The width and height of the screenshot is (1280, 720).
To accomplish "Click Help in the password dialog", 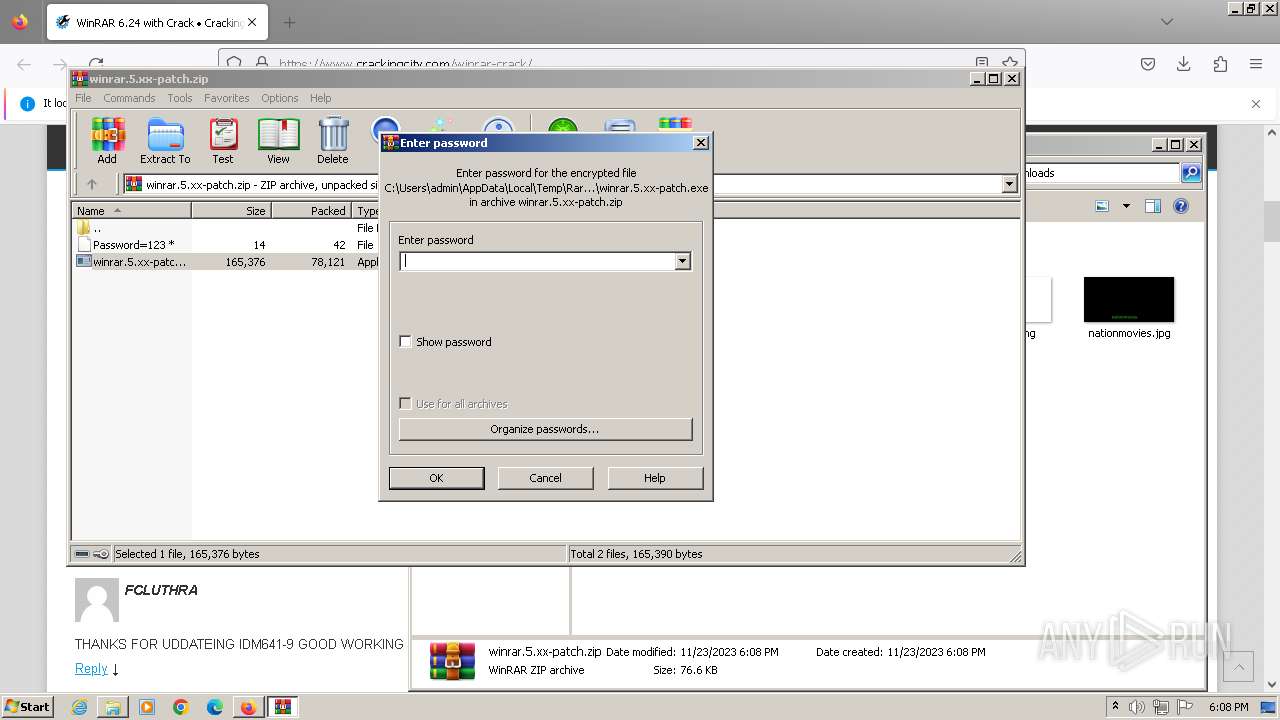I will pyautogui.click(x=655, y=478).
